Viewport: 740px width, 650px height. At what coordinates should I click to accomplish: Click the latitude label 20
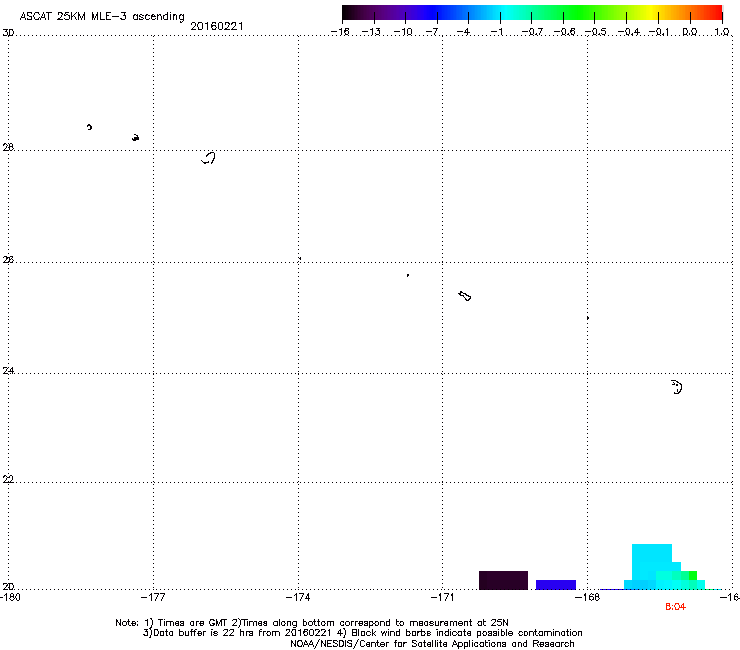tap(8, 586)
